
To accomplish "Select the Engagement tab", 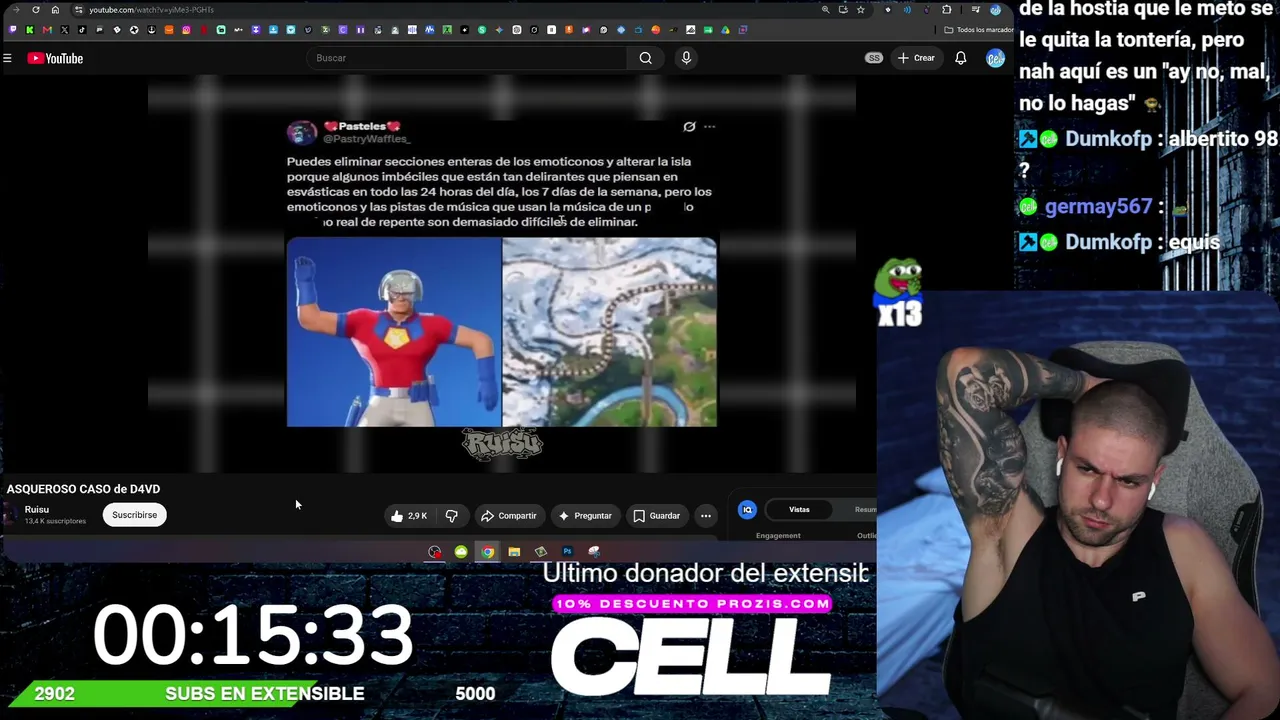I will [778, 536].
